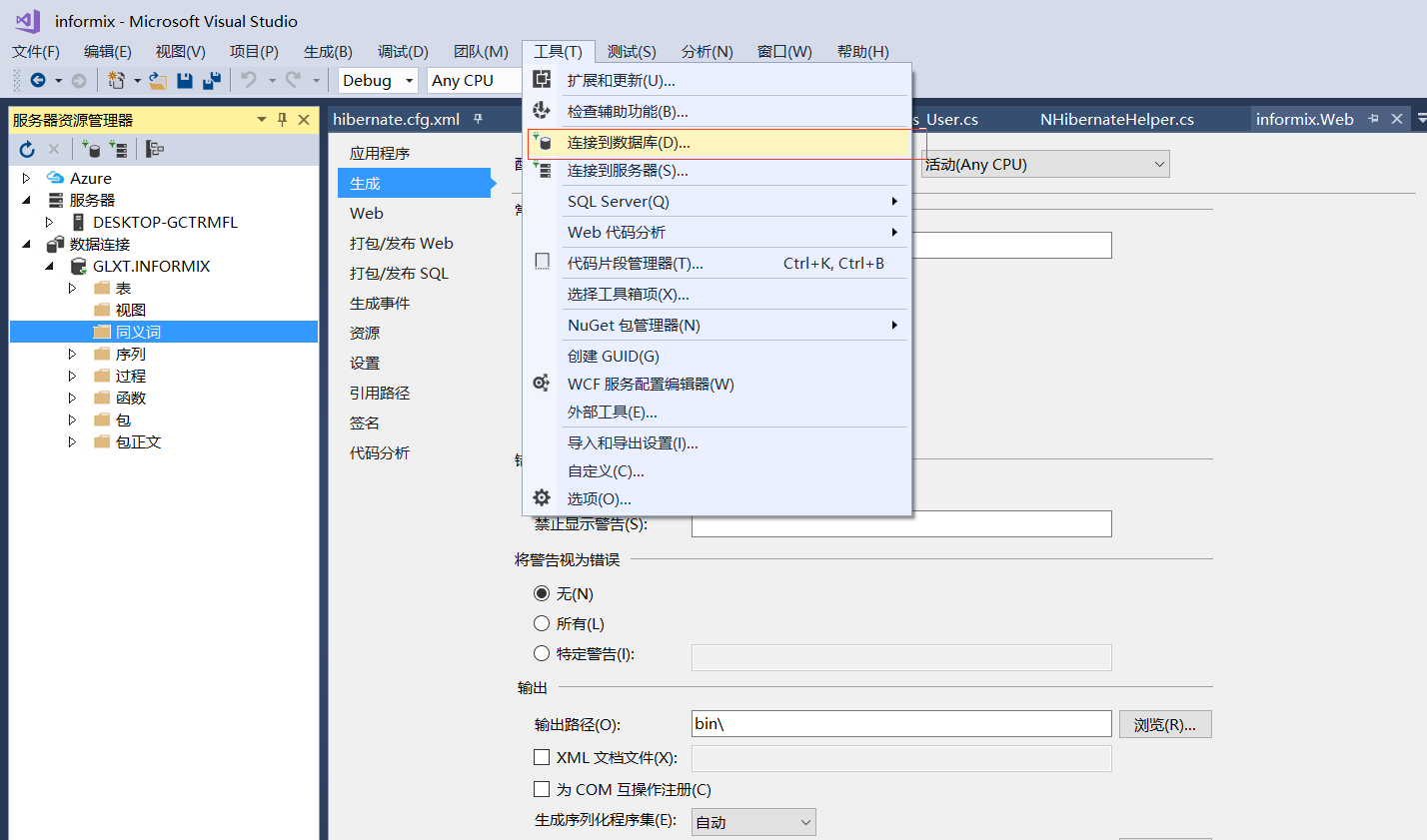The height and width of the screenshot is (840, 1427).
Task: Click the 浏览(R)... button
Action: tap(1165, 724)
